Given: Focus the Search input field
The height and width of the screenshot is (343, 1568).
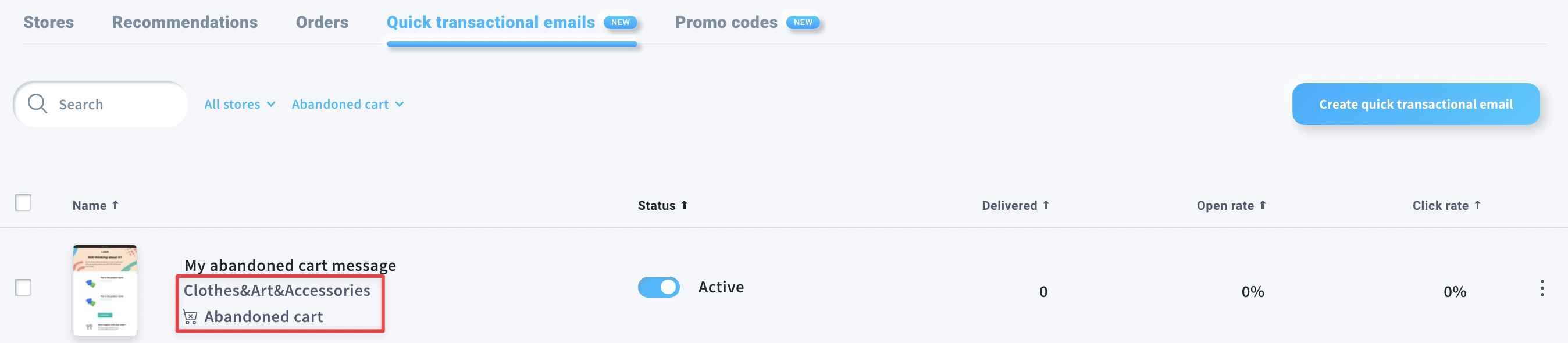Looking at the screenshot, I should 101,105.
